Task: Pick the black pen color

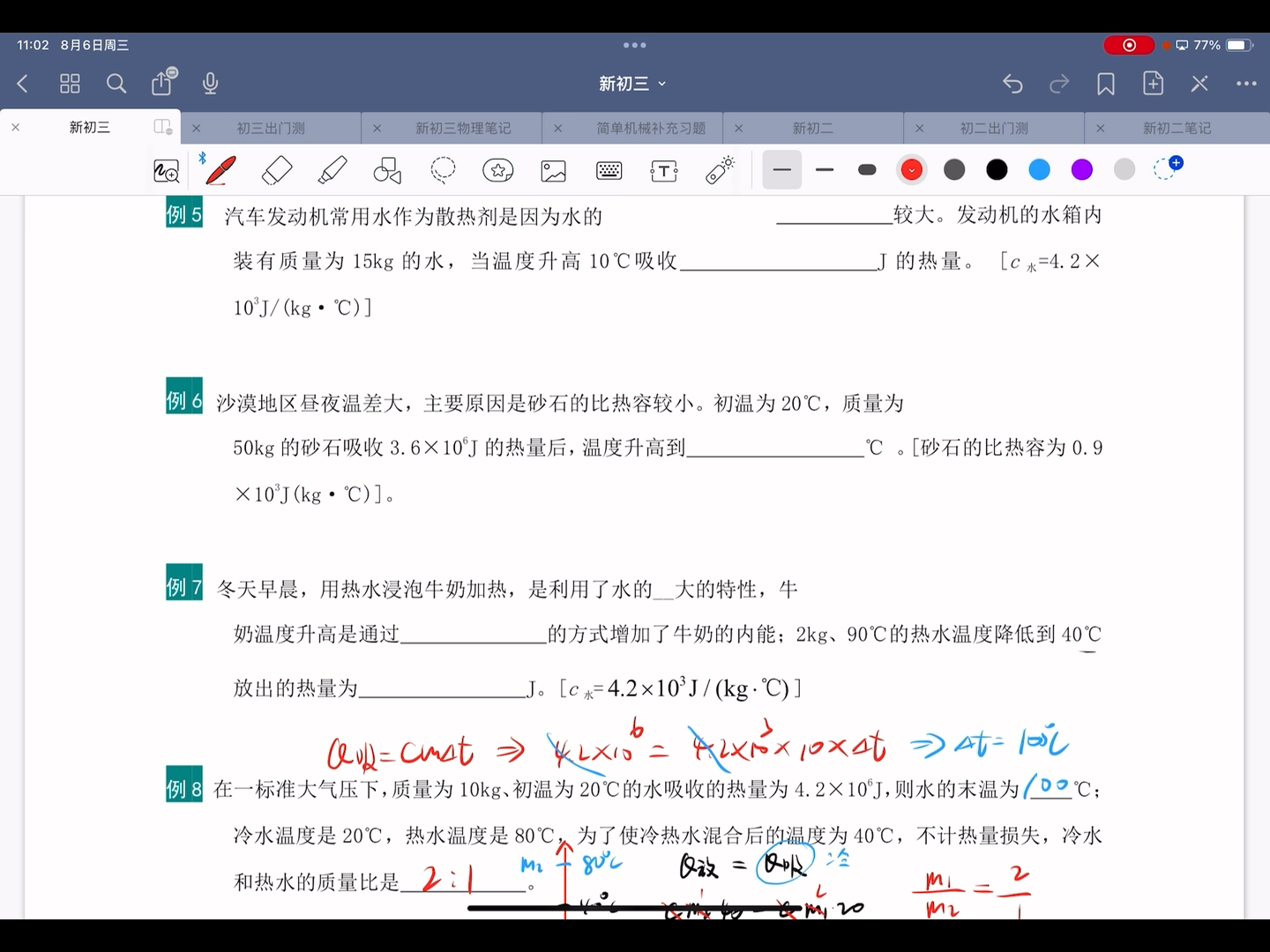Action: (x=997, y=170)
